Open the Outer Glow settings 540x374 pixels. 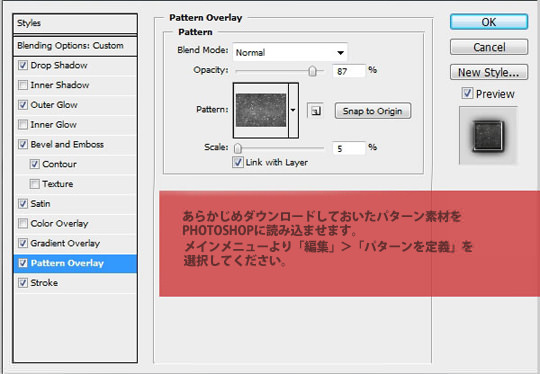54,105
